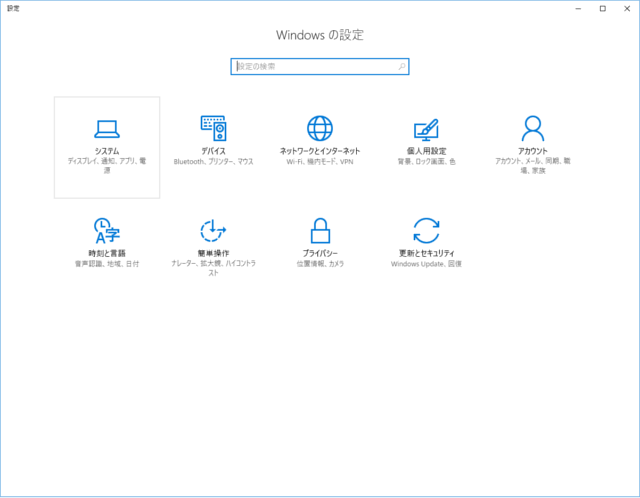Select the 更新とセキュリティ label
The height and width of the screenshot is (498, 640).
pos(427,253)
